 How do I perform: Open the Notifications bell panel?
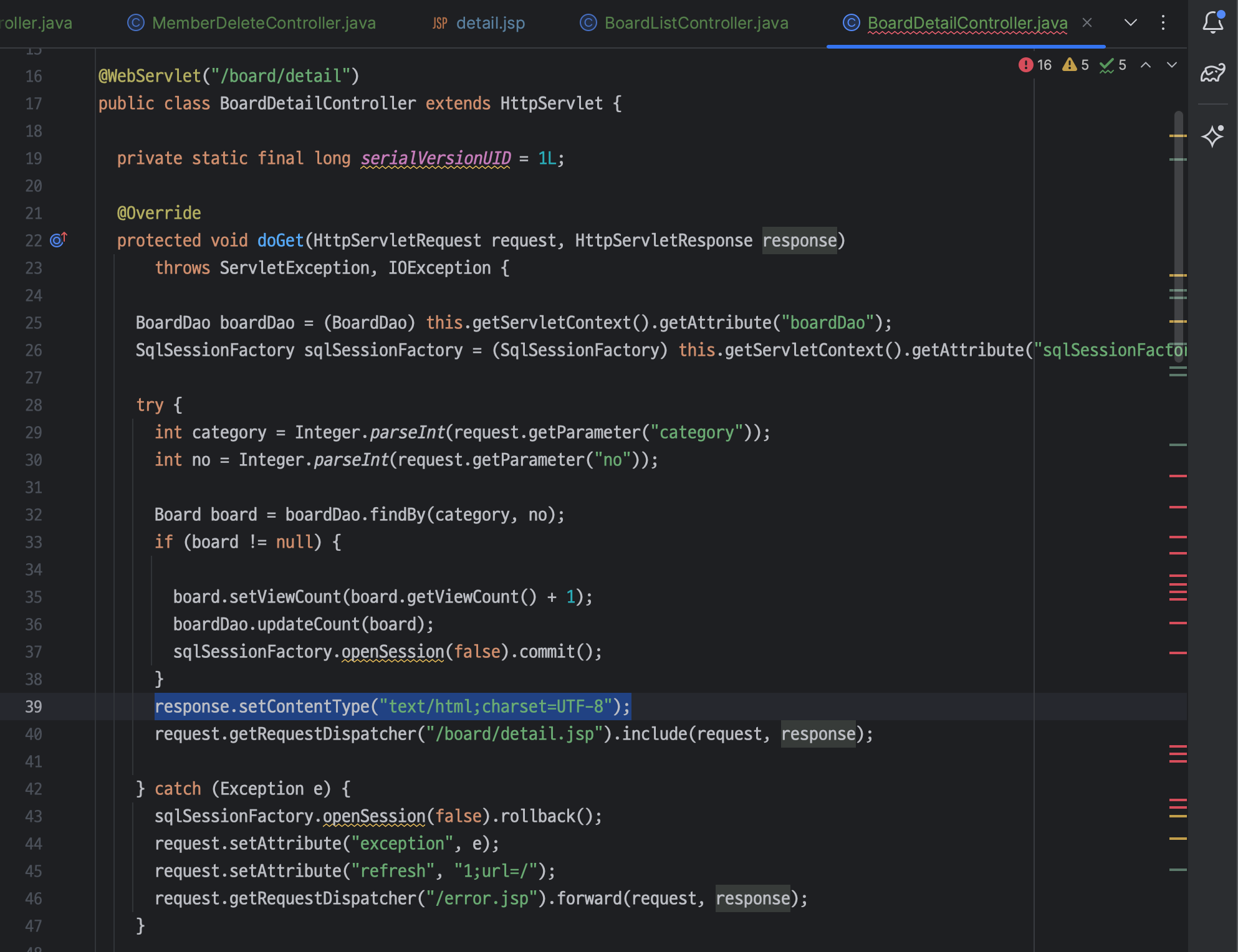(x=1213, y=22)
